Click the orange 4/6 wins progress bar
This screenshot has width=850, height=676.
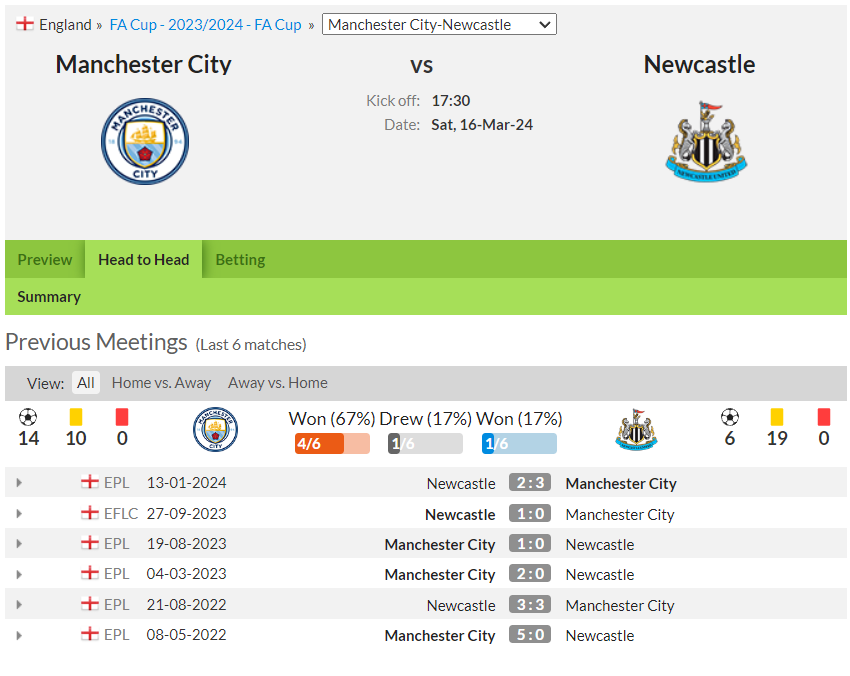click(332, 443)
